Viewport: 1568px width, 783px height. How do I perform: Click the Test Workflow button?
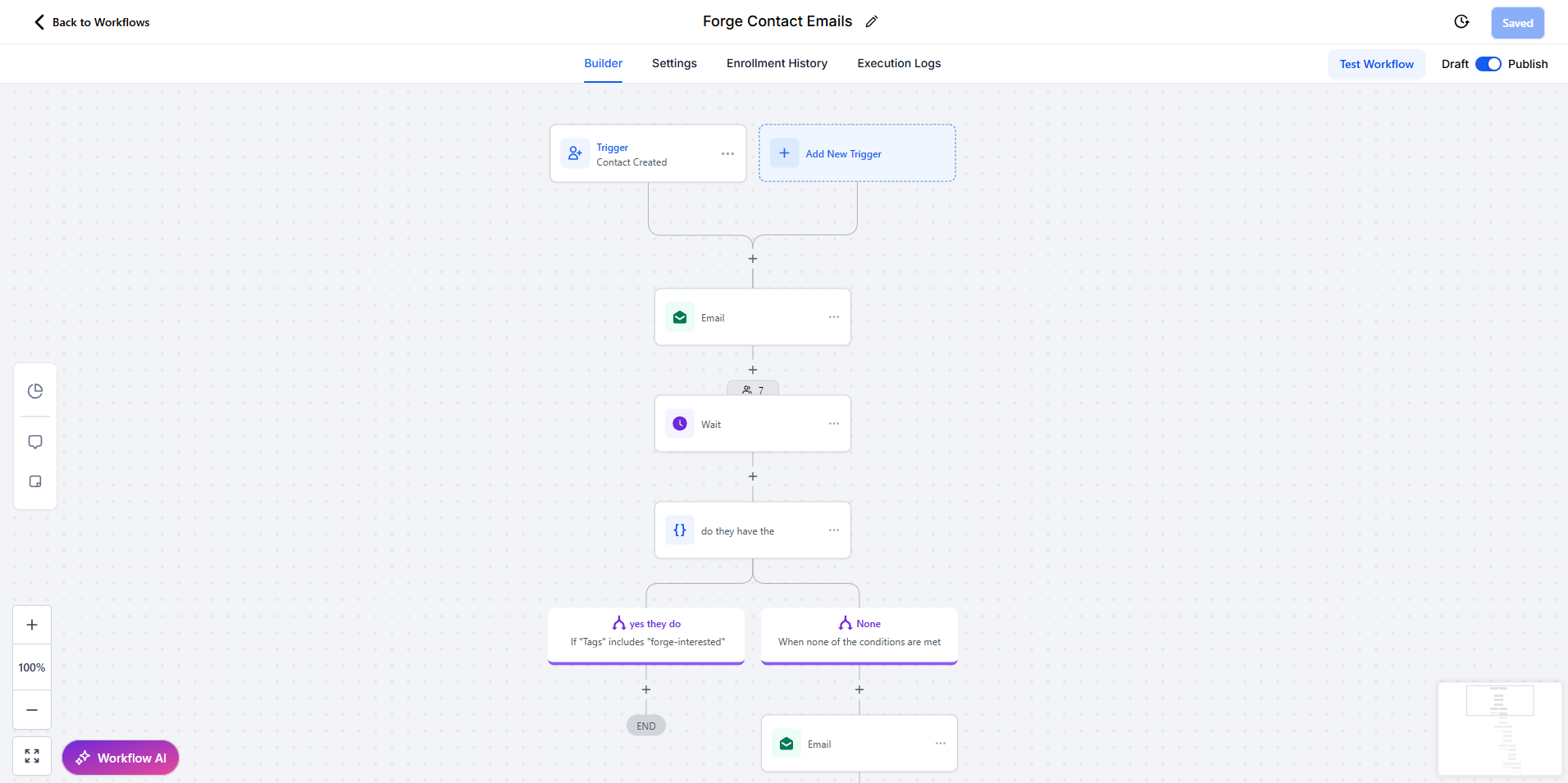pos(1376,64)
